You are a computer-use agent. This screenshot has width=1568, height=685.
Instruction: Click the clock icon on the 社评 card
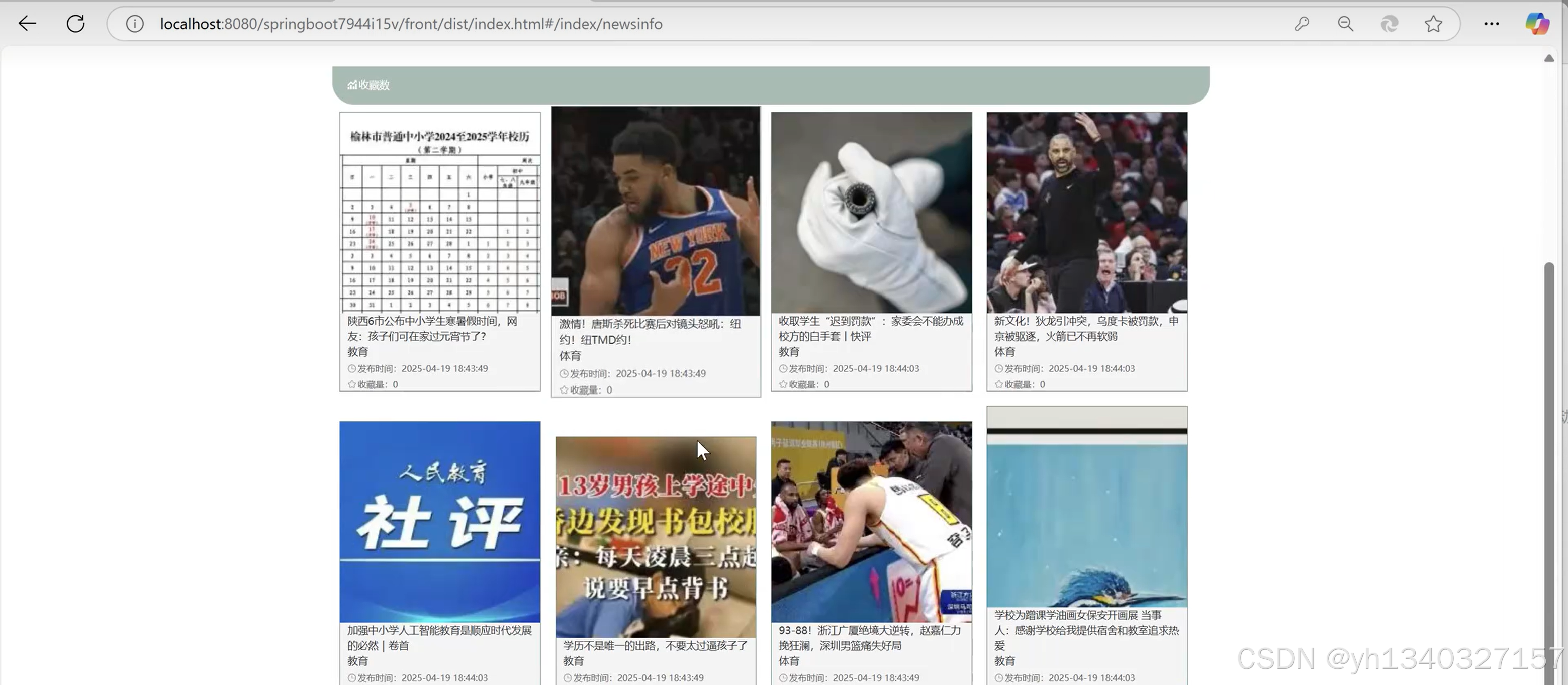click(351, 677)
